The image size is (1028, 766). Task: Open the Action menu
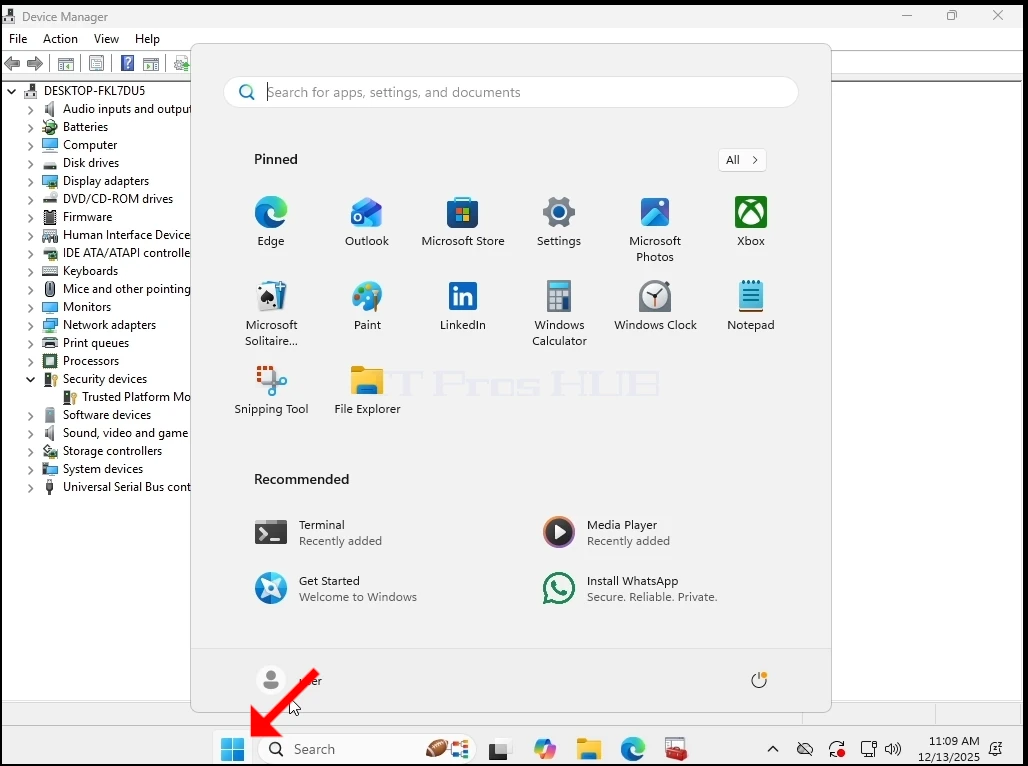pos(60,39)
